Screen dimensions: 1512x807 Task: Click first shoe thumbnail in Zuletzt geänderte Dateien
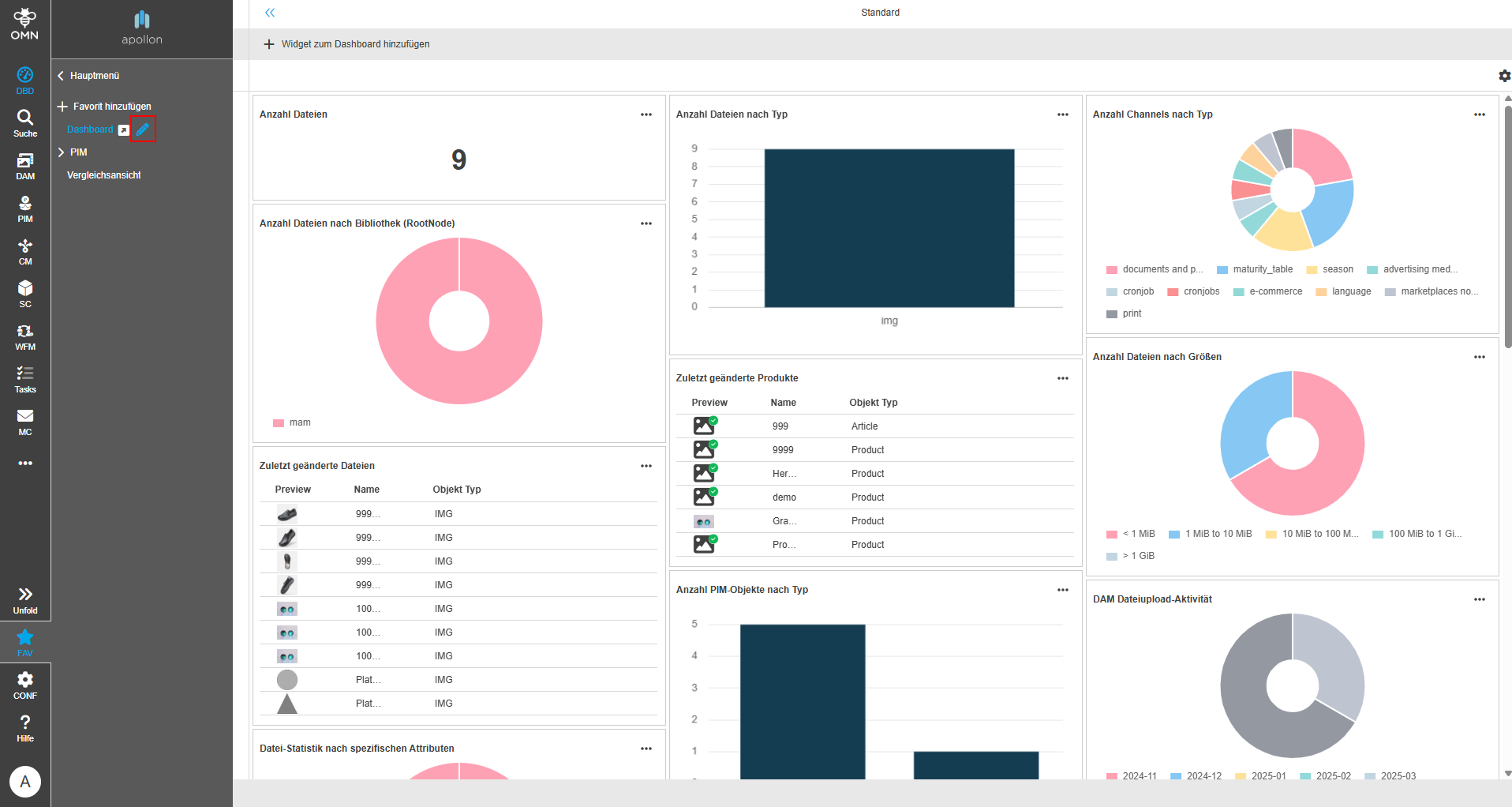click(287, 514)
